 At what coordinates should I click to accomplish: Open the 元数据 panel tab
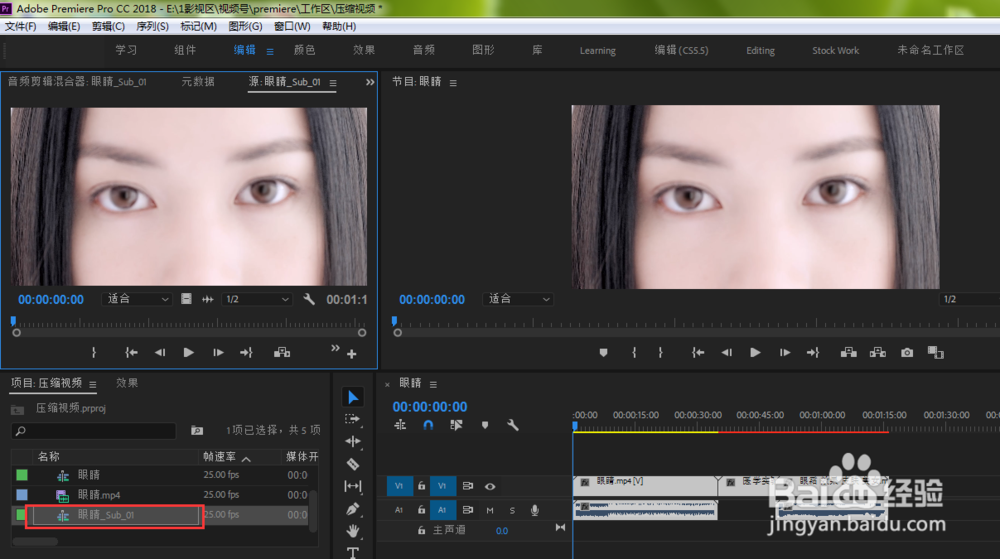tap(198, 82)
